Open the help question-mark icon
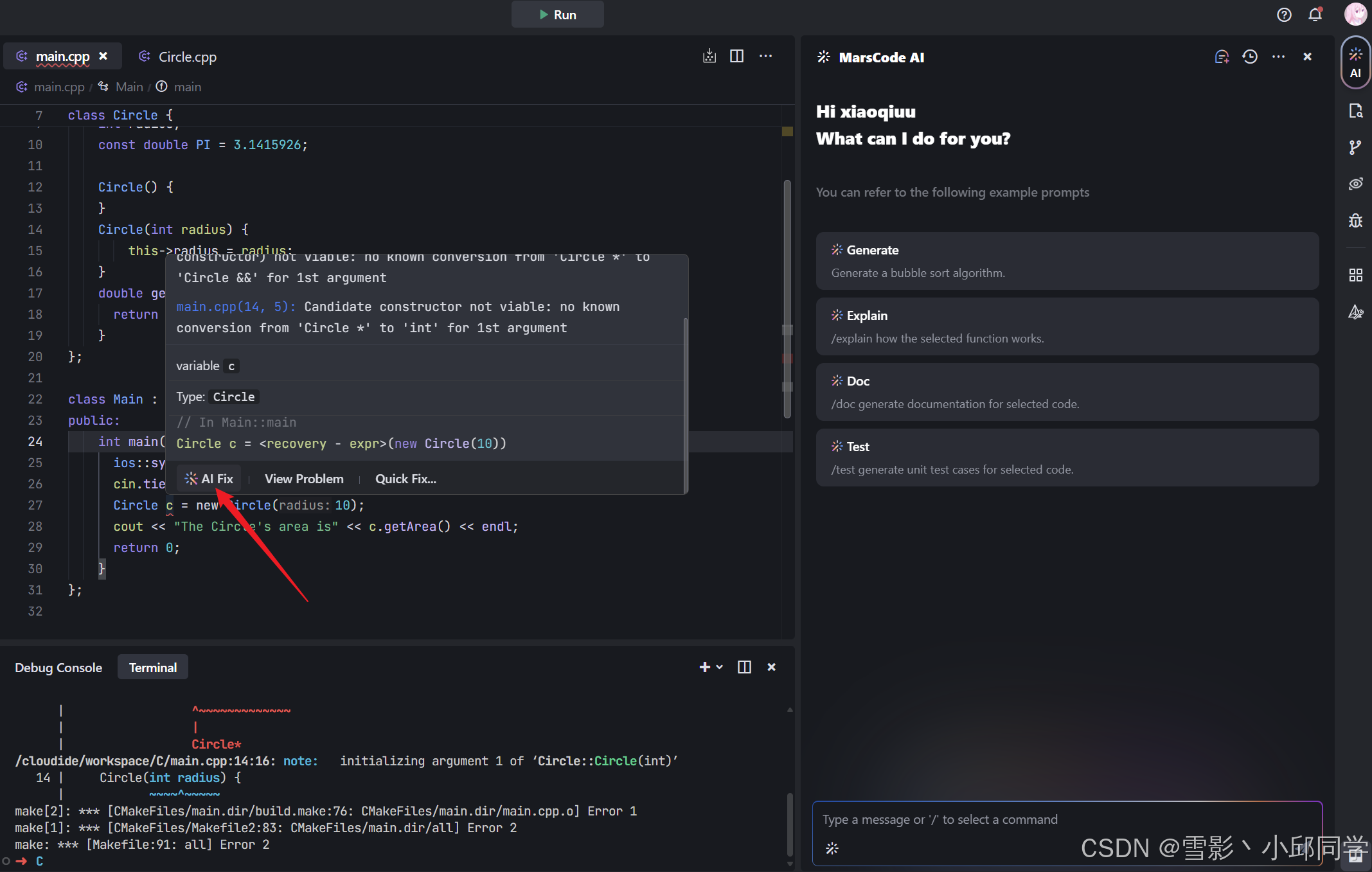 pyautogui.click(x=1283, y=15)
